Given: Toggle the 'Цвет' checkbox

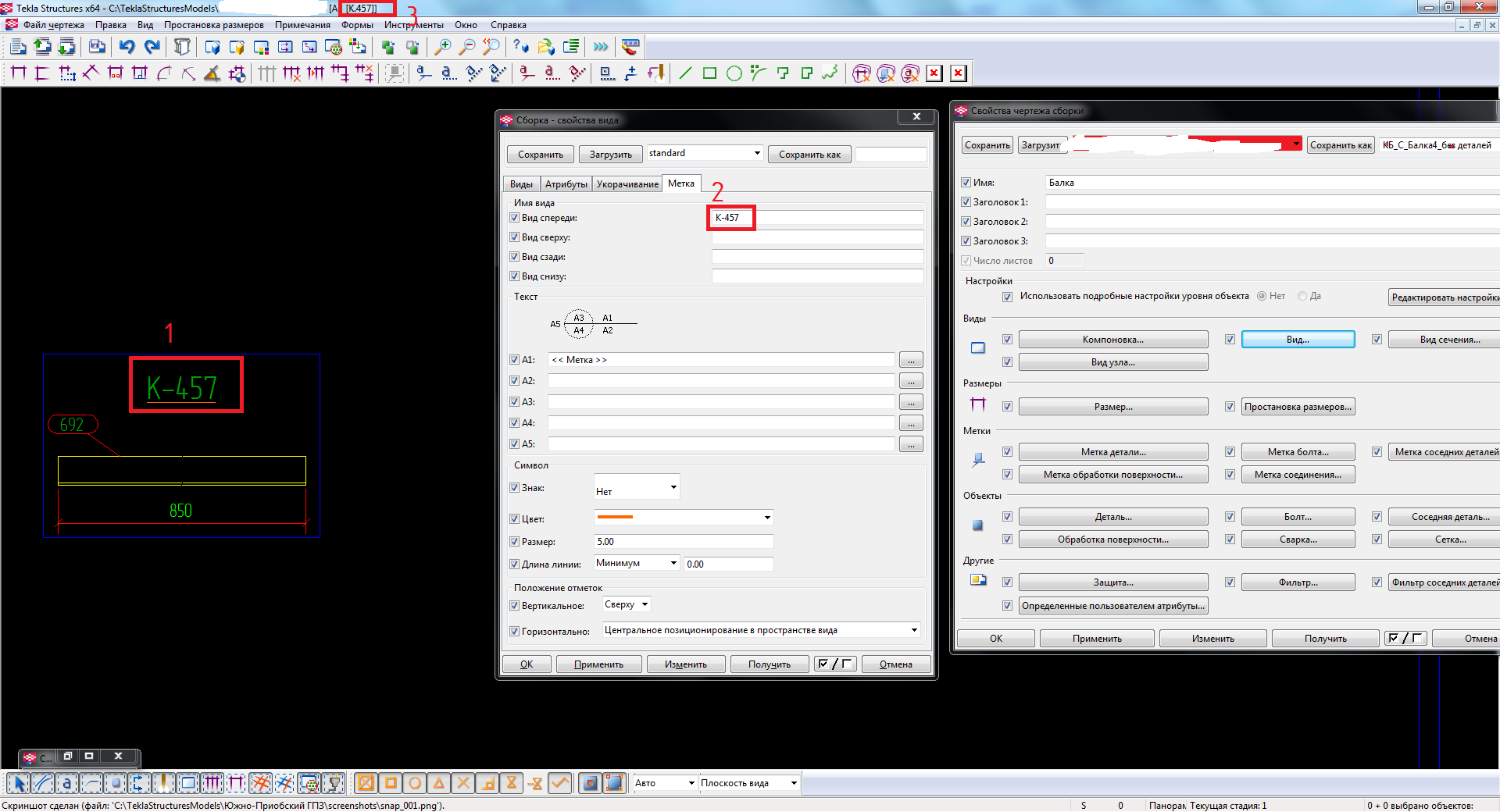Looking at the screenshot, I should [514, 518].
